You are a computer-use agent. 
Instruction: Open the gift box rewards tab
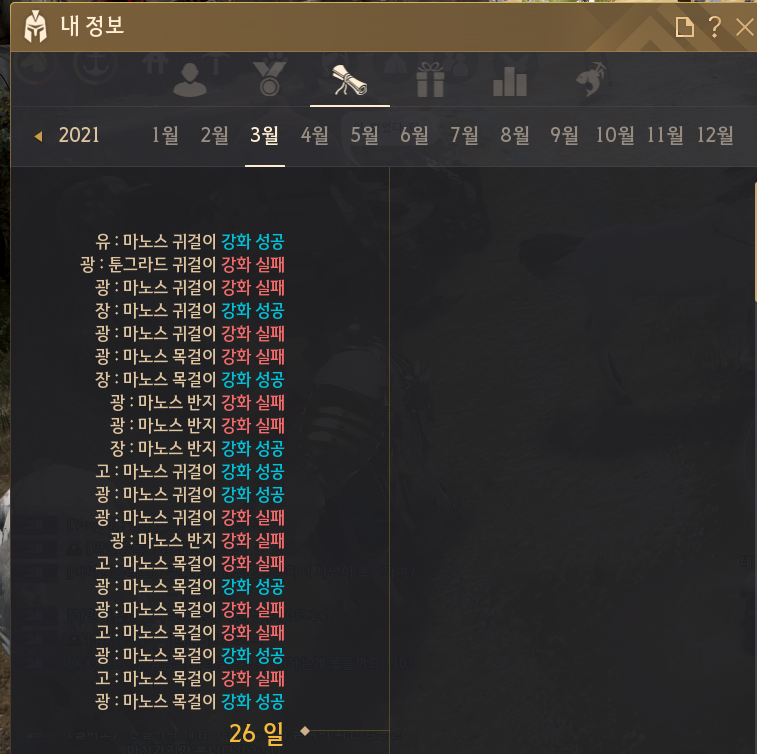(430, 80)
